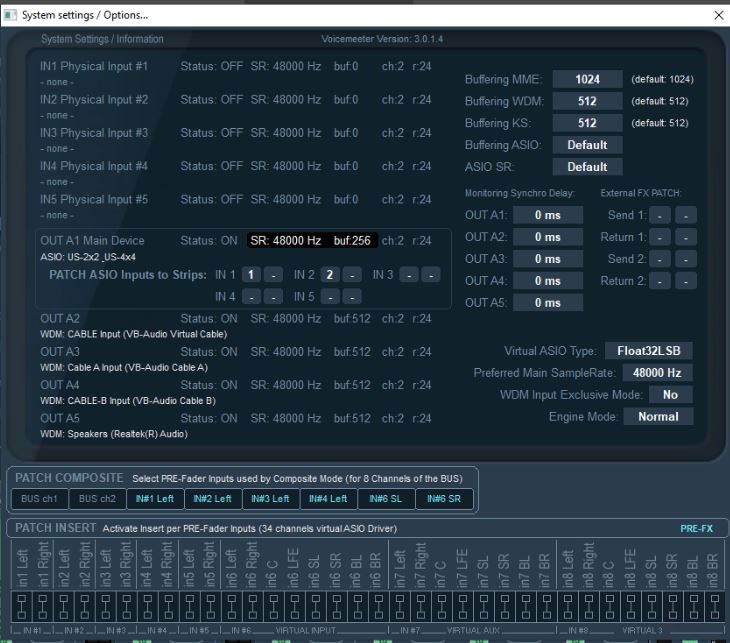Viewport: 730px width, 643px height.
Task: Enable in6 LFE channel insert
Action: click(x=295, y=606)
